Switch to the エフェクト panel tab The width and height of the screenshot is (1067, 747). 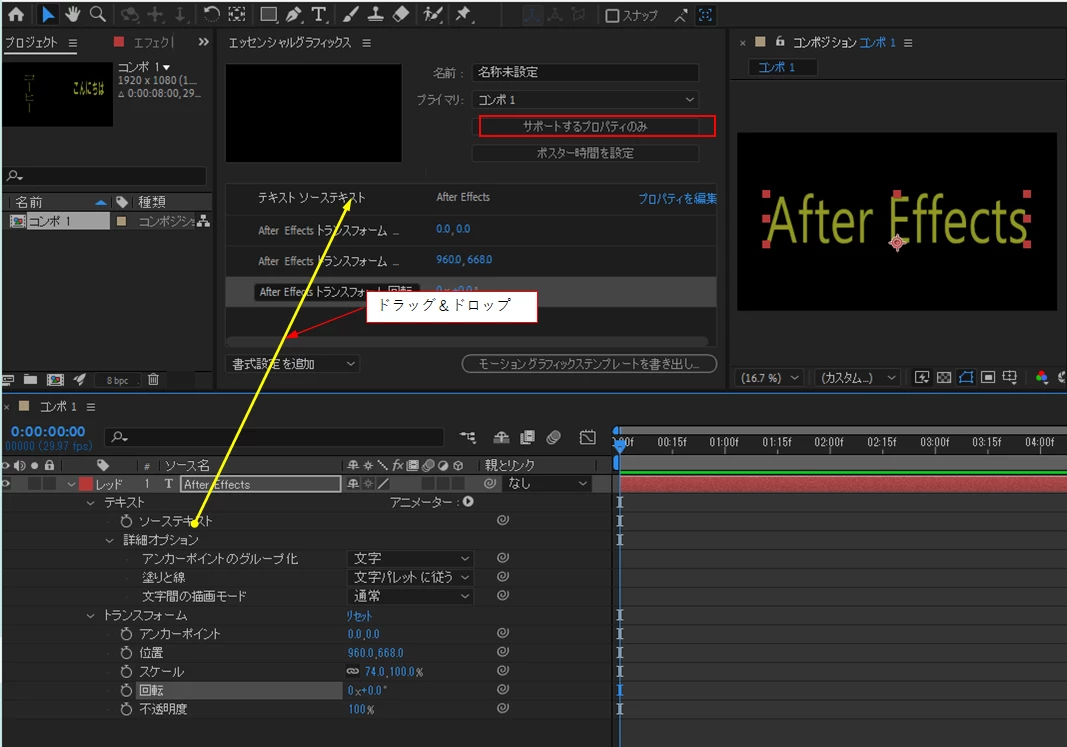[x=153, y=42]
